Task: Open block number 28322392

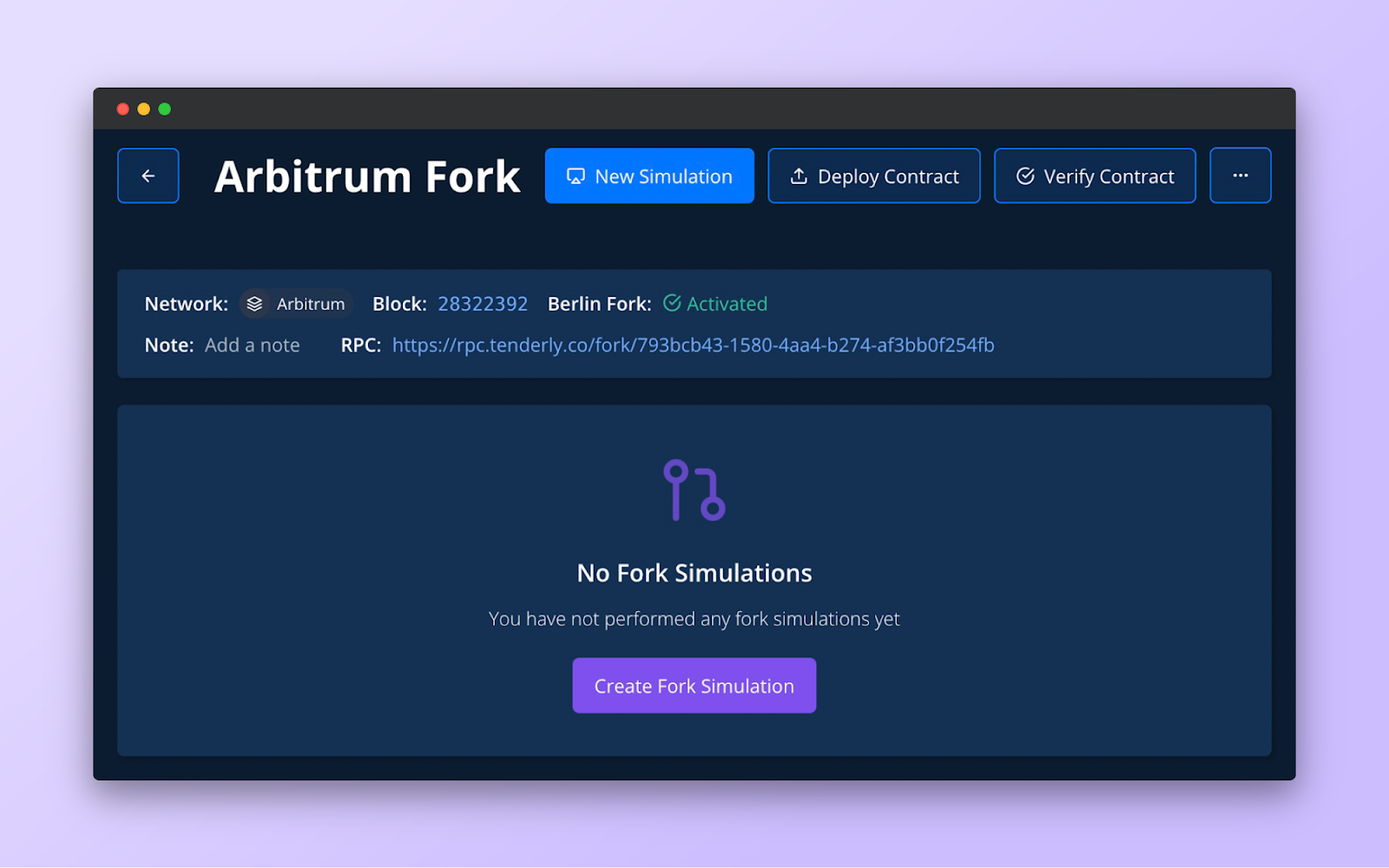Action: tap(483, 304)
